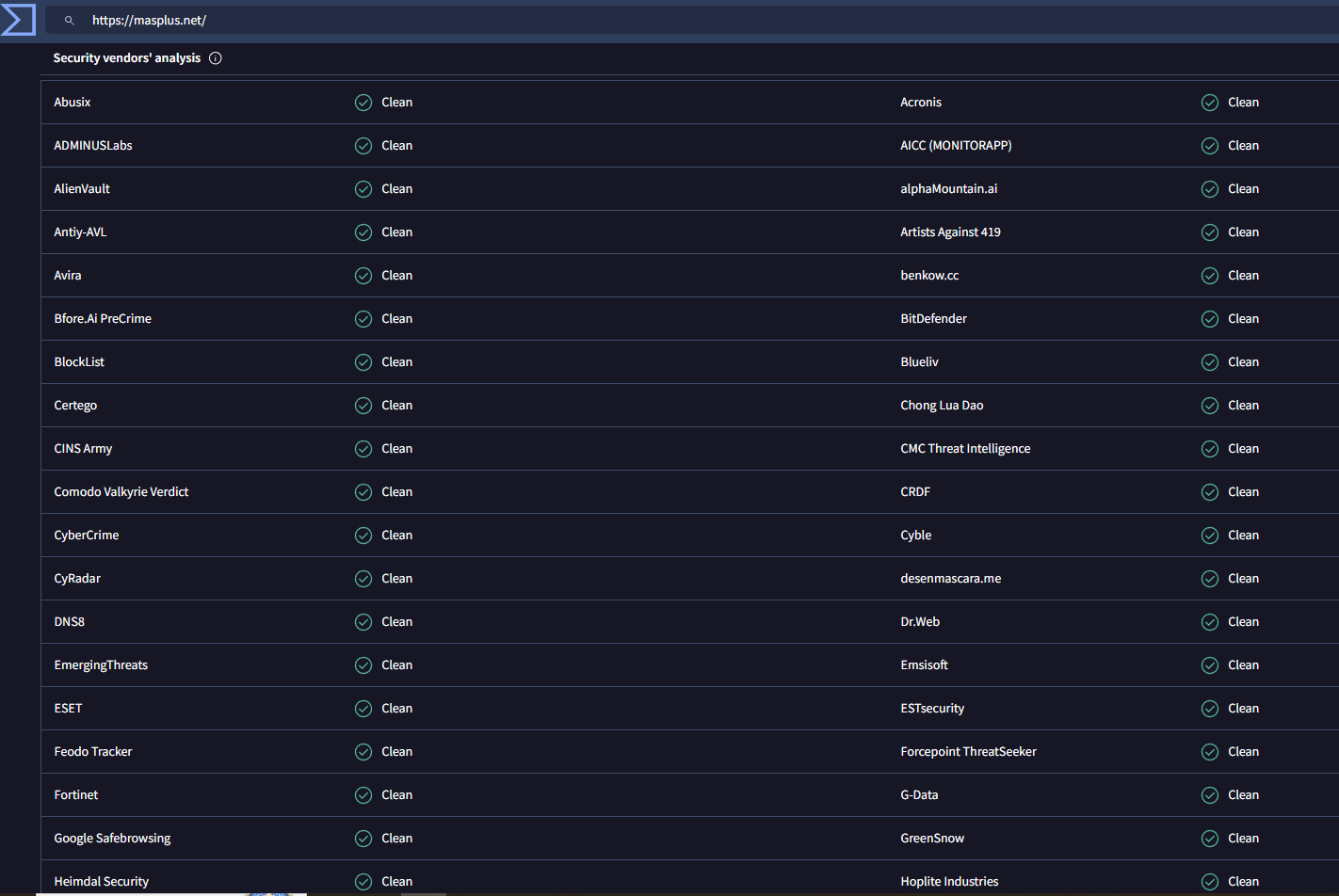The image size is (1339, 896).
Task: Click the Clean result text for desenmascara.me
Action: click(x=1244, y=579)
